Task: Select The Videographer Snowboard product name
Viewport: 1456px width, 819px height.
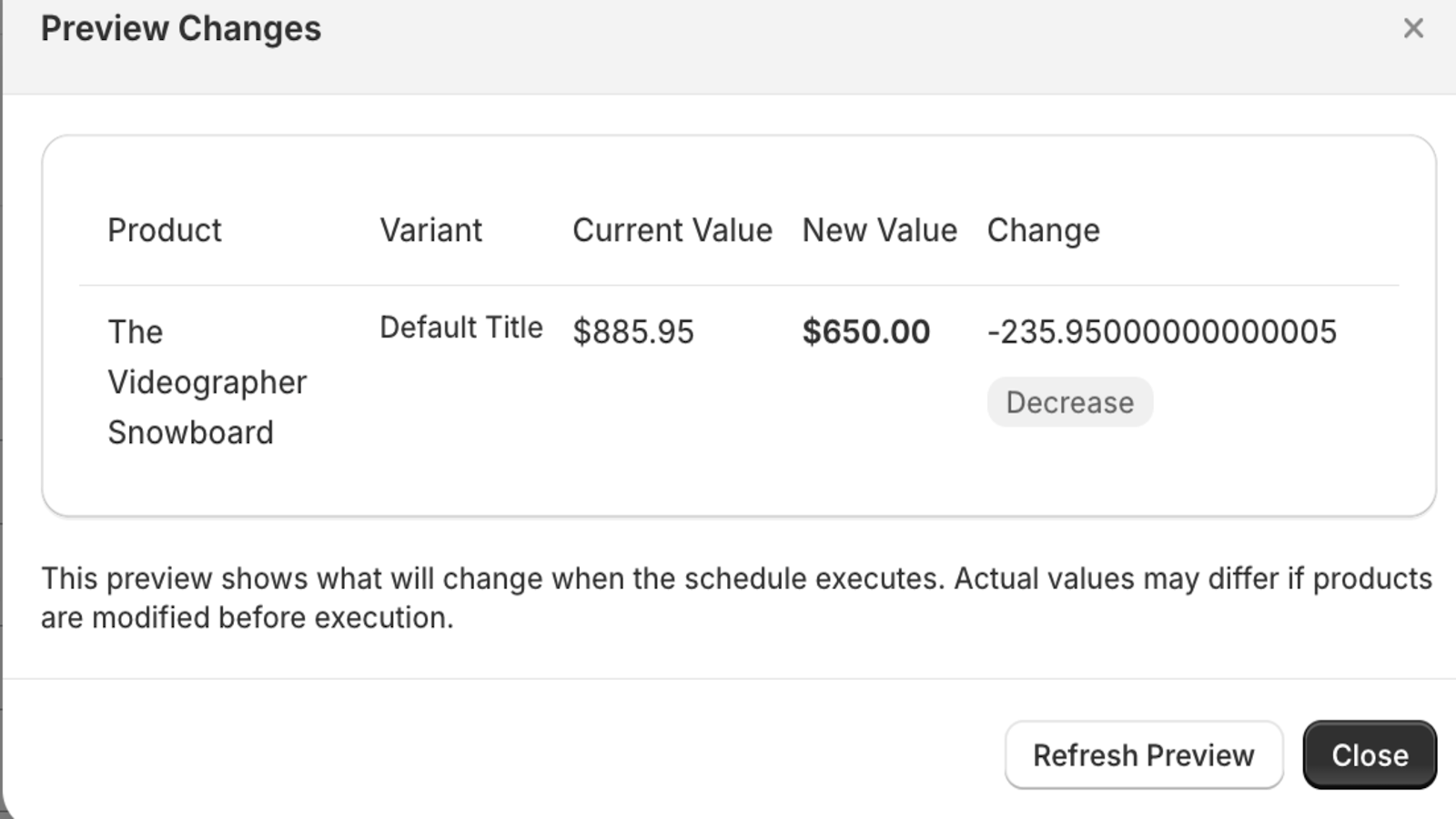Action: (207, 382)
